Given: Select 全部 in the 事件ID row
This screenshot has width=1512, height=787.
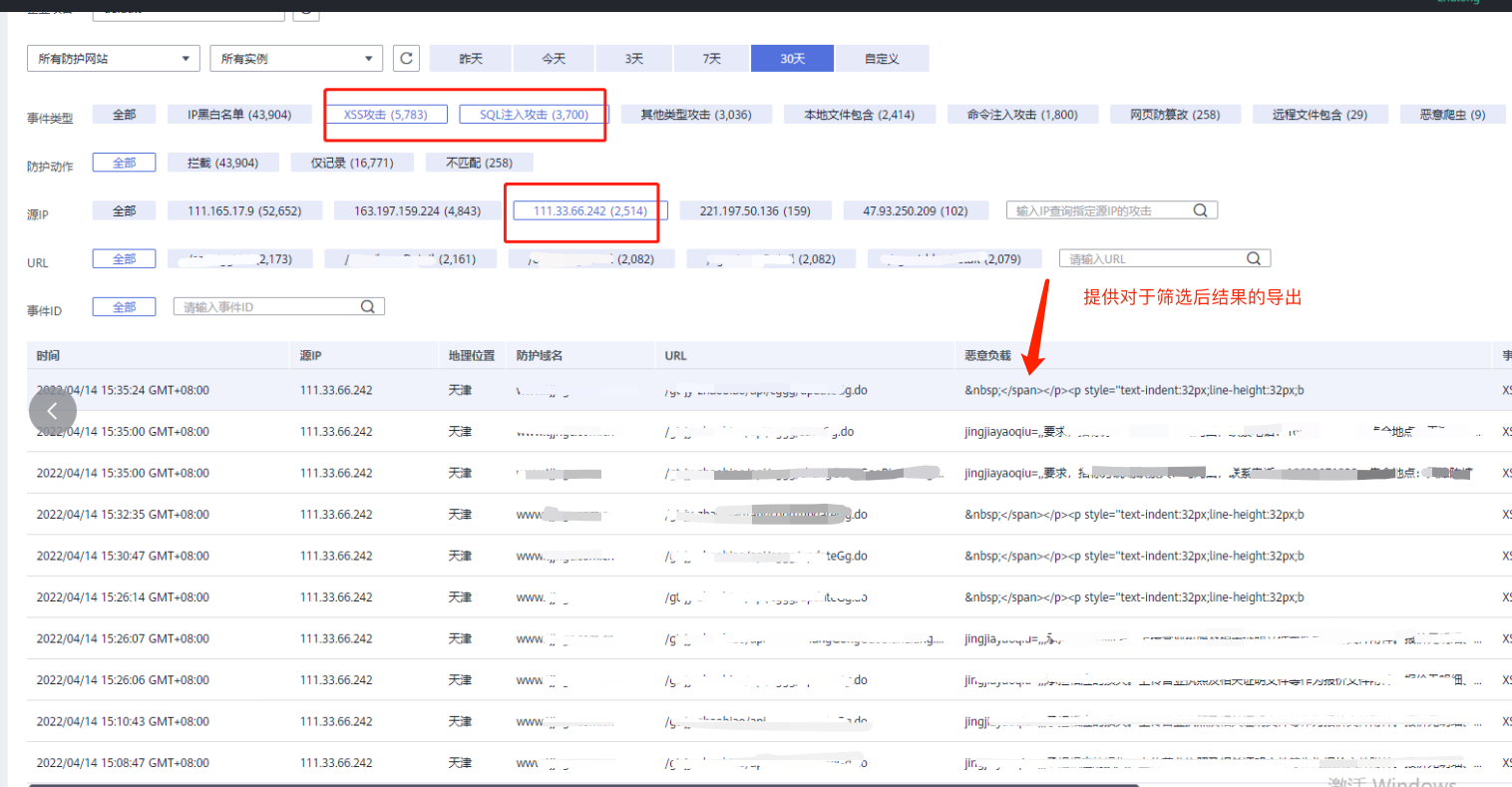Looking at the screenshot, I should (x=125, y=306).
